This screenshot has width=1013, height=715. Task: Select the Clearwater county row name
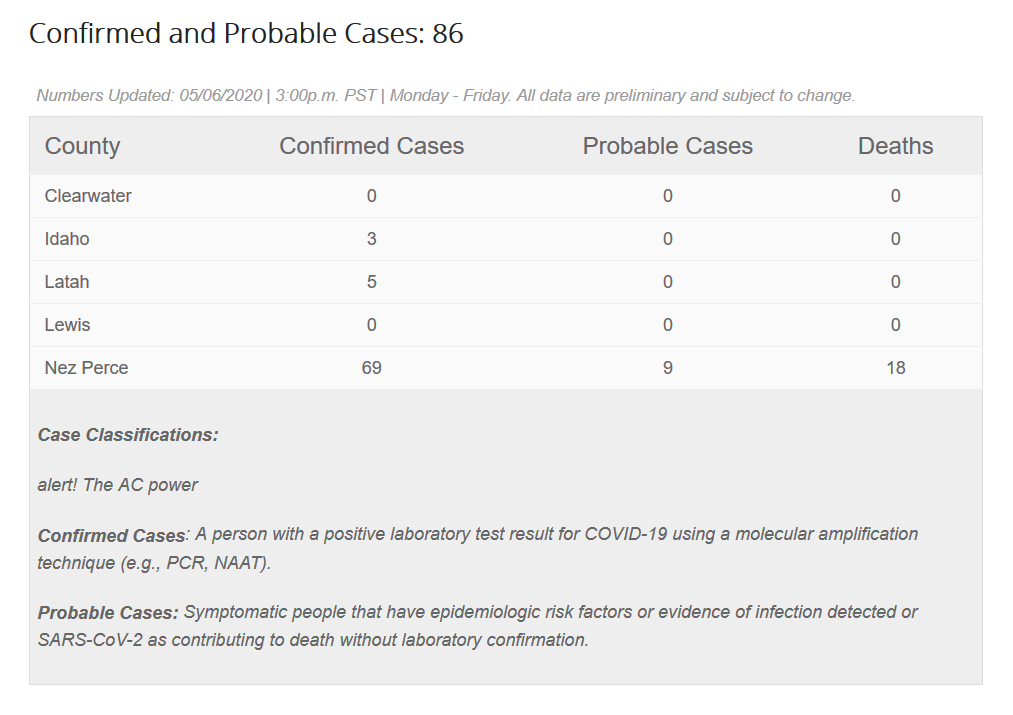click(88, 196)
